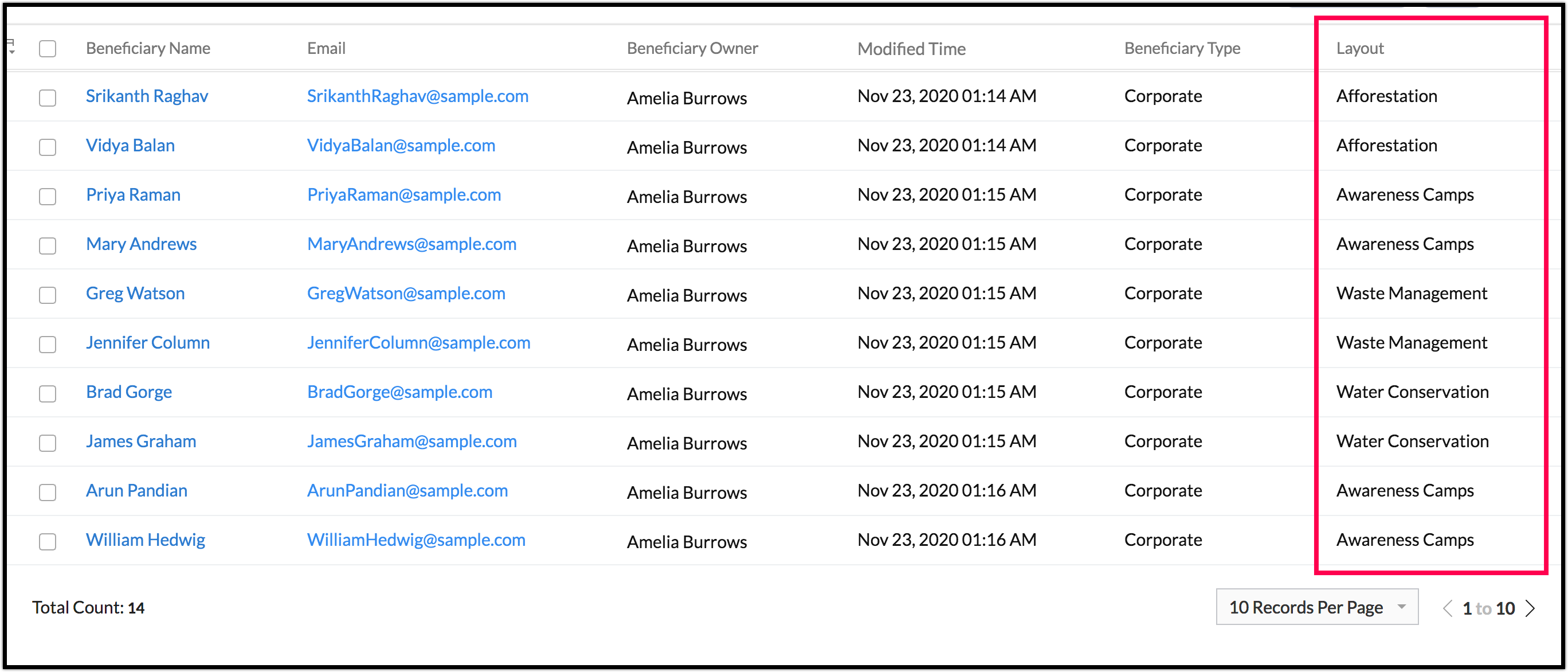Viewport: 1568px width, 672px height.
Task: Open Jennifer Column's record
Action: coord(148,342)
